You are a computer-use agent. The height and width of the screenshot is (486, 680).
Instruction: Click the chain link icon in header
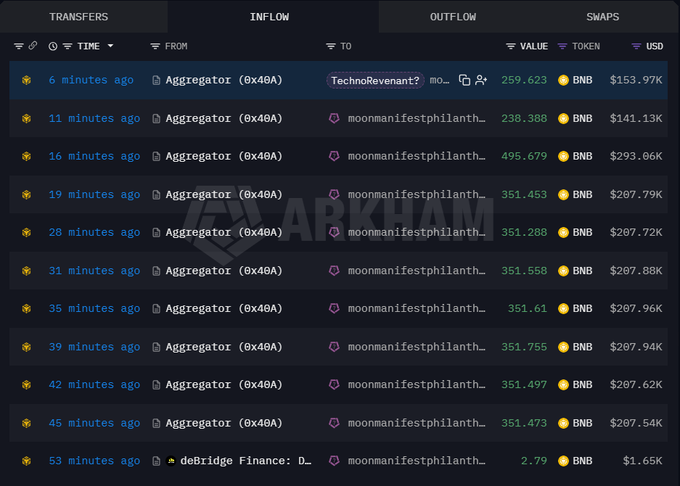pos(33,46)
